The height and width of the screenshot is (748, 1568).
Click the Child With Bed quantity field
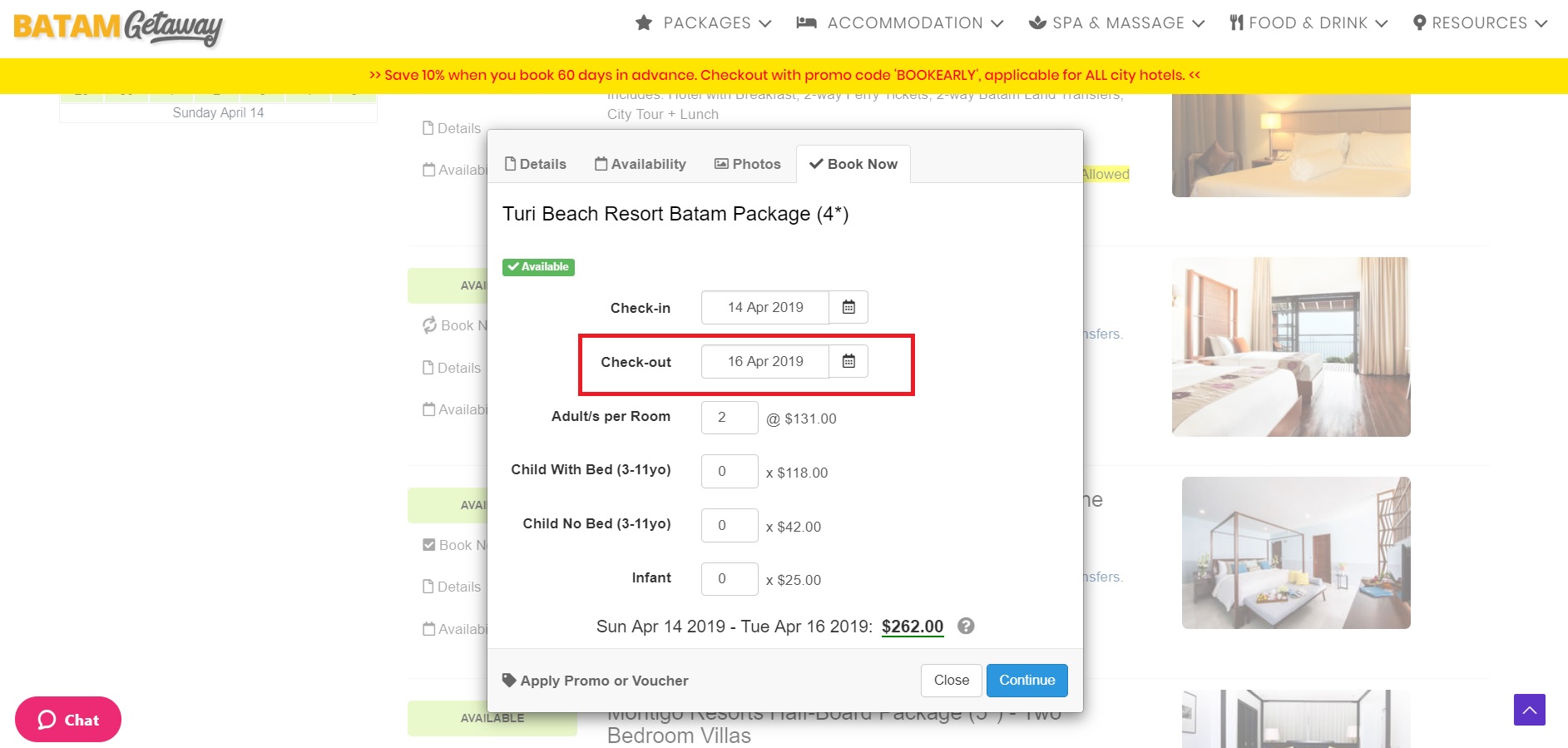coord(730,471)
